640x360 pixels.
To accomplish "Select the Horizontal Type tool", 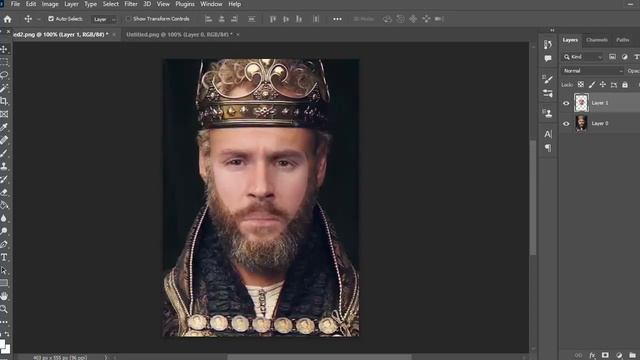I will coord(4,257).
